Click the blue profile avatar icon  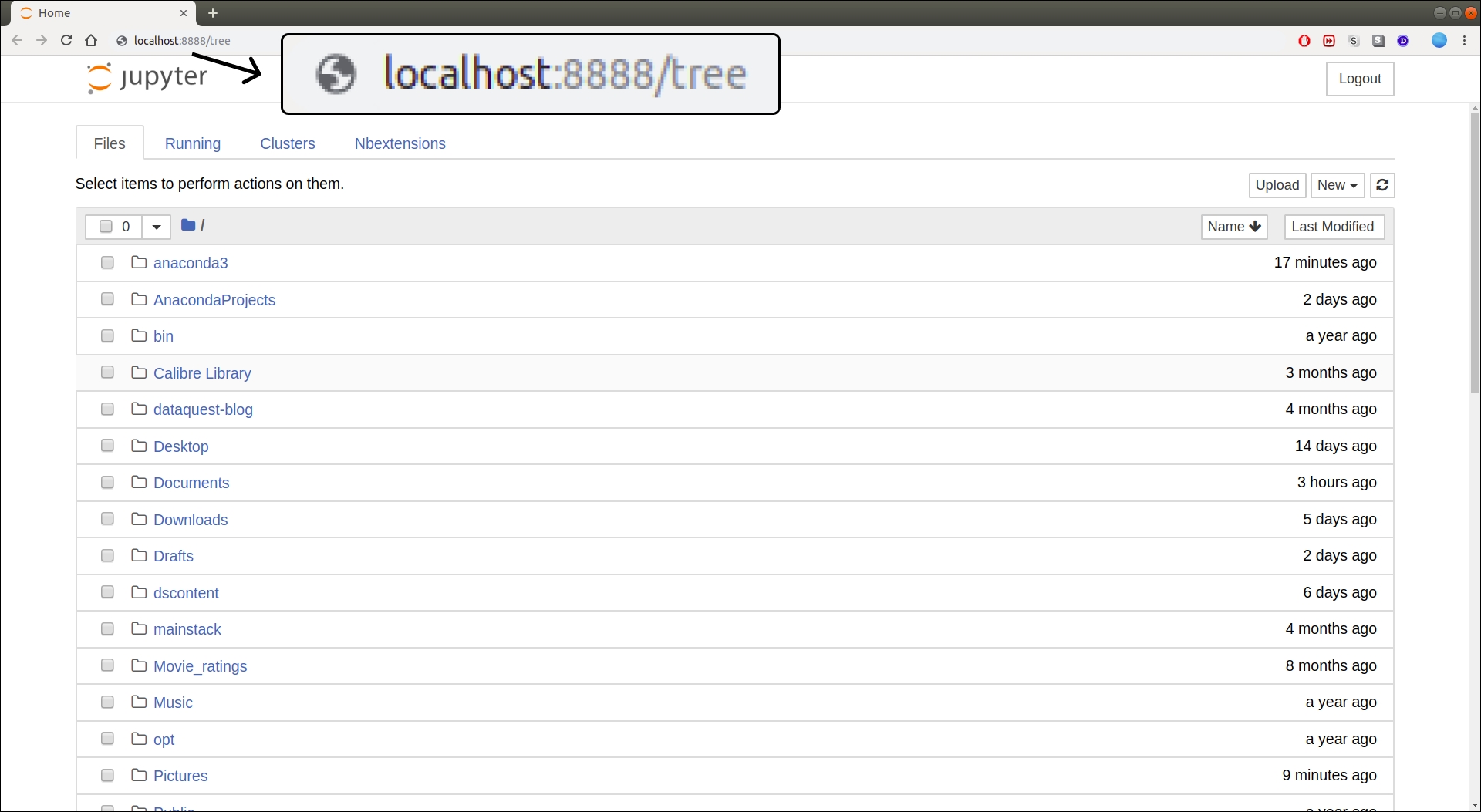[x=1439, y=40]
